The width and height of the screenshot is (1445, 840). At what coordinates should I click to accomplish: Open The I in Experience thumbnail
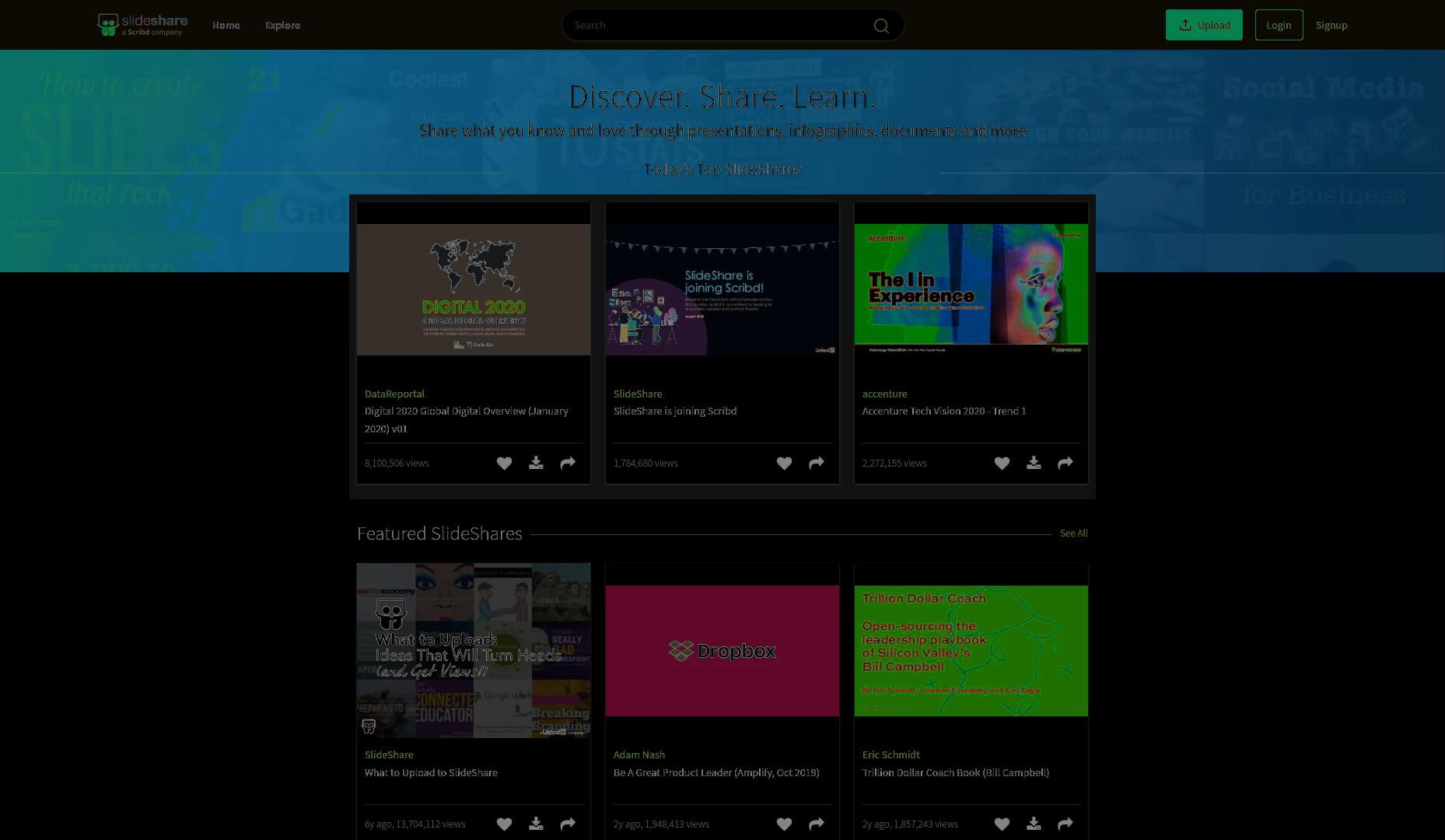pyautogui.click(x=971, y=289)
